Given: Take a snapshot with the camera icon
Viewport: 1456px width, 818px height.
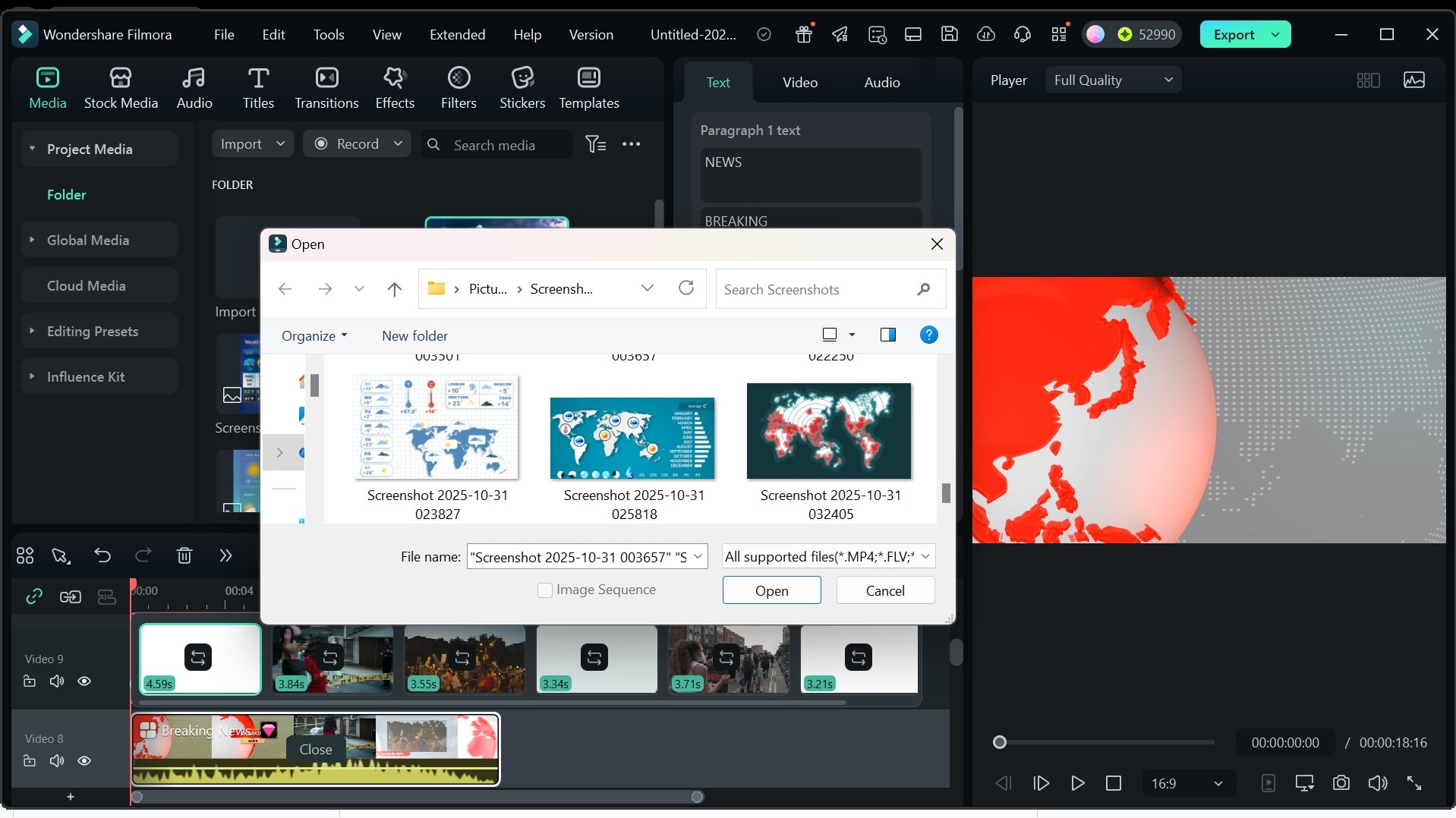Looking at the screenshot, I should pos(1341,783).
